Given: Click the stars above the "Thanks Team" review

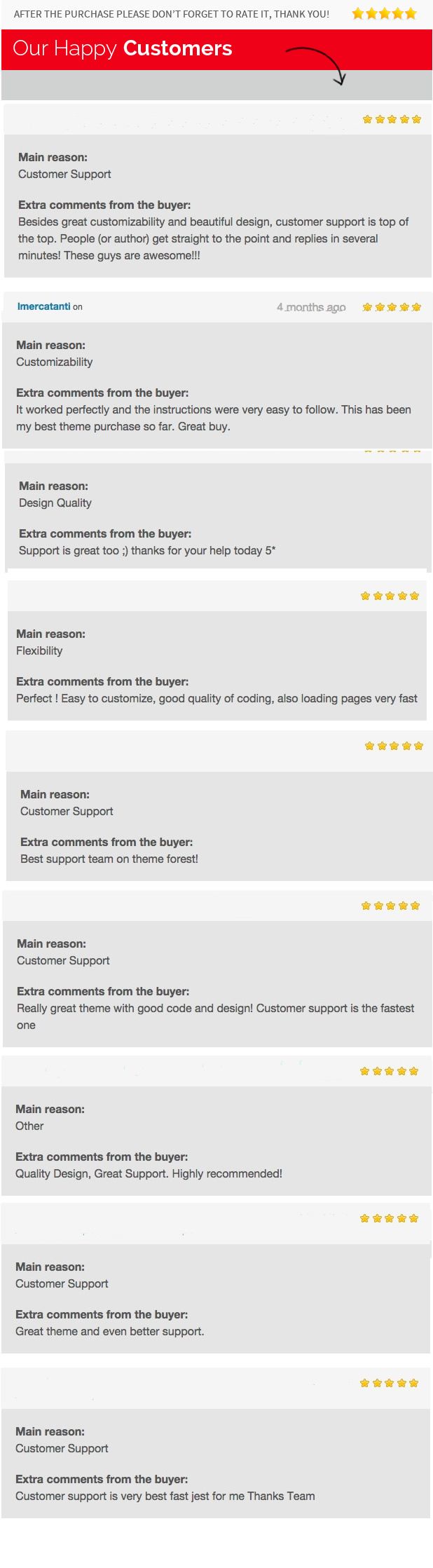Looking at the screenshot, I should pyautogui.click(x=389, y=1383).
